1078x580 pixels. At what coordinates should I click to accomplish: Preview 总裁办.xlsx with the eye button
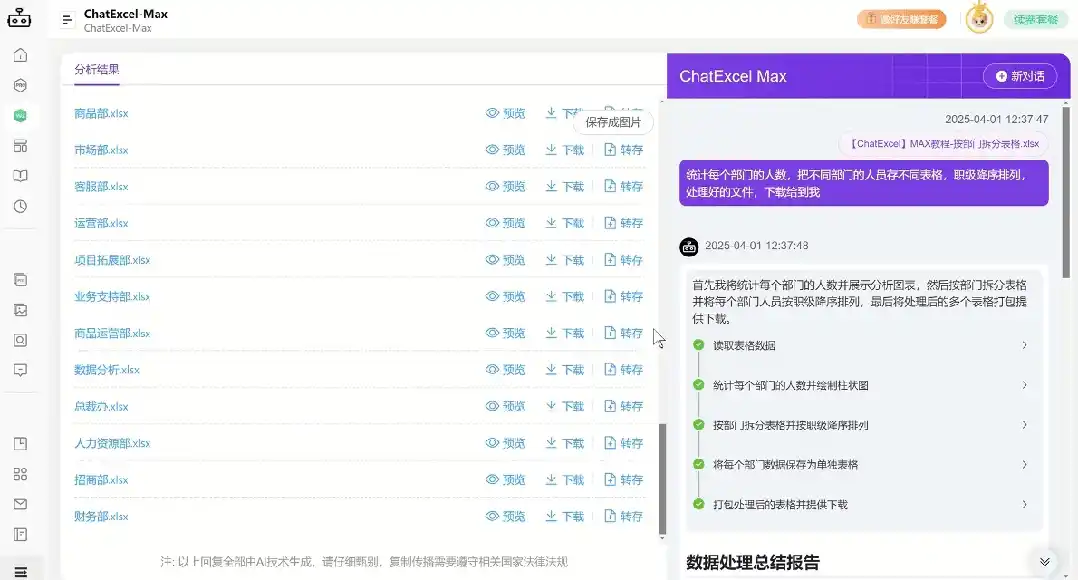505,406
